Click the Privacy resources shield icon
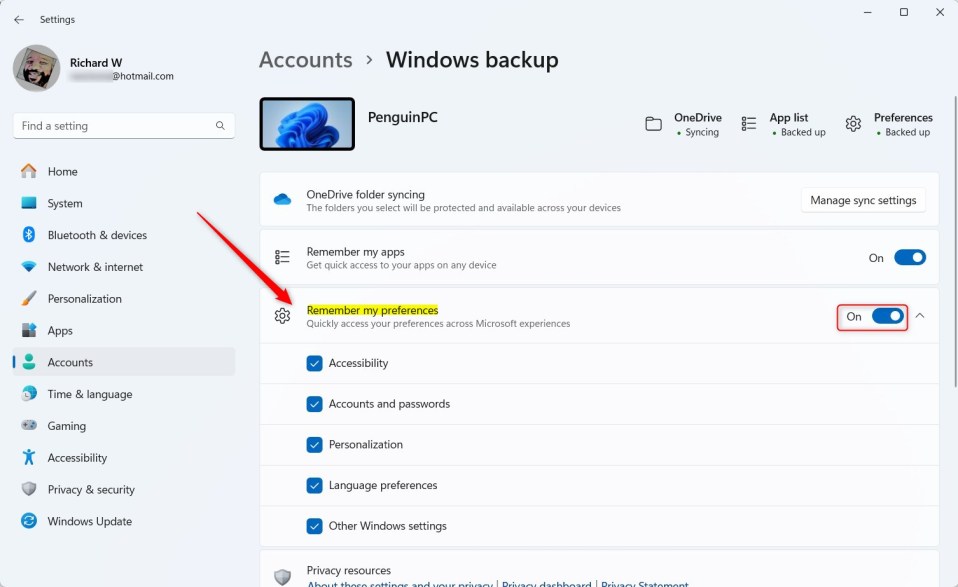958x587 pixels. (282, 577)
